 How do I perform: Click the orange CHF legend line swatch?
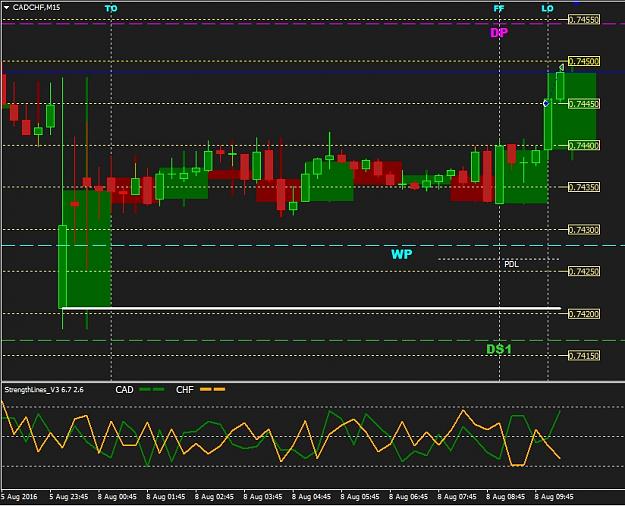click(x=212, y=390)
